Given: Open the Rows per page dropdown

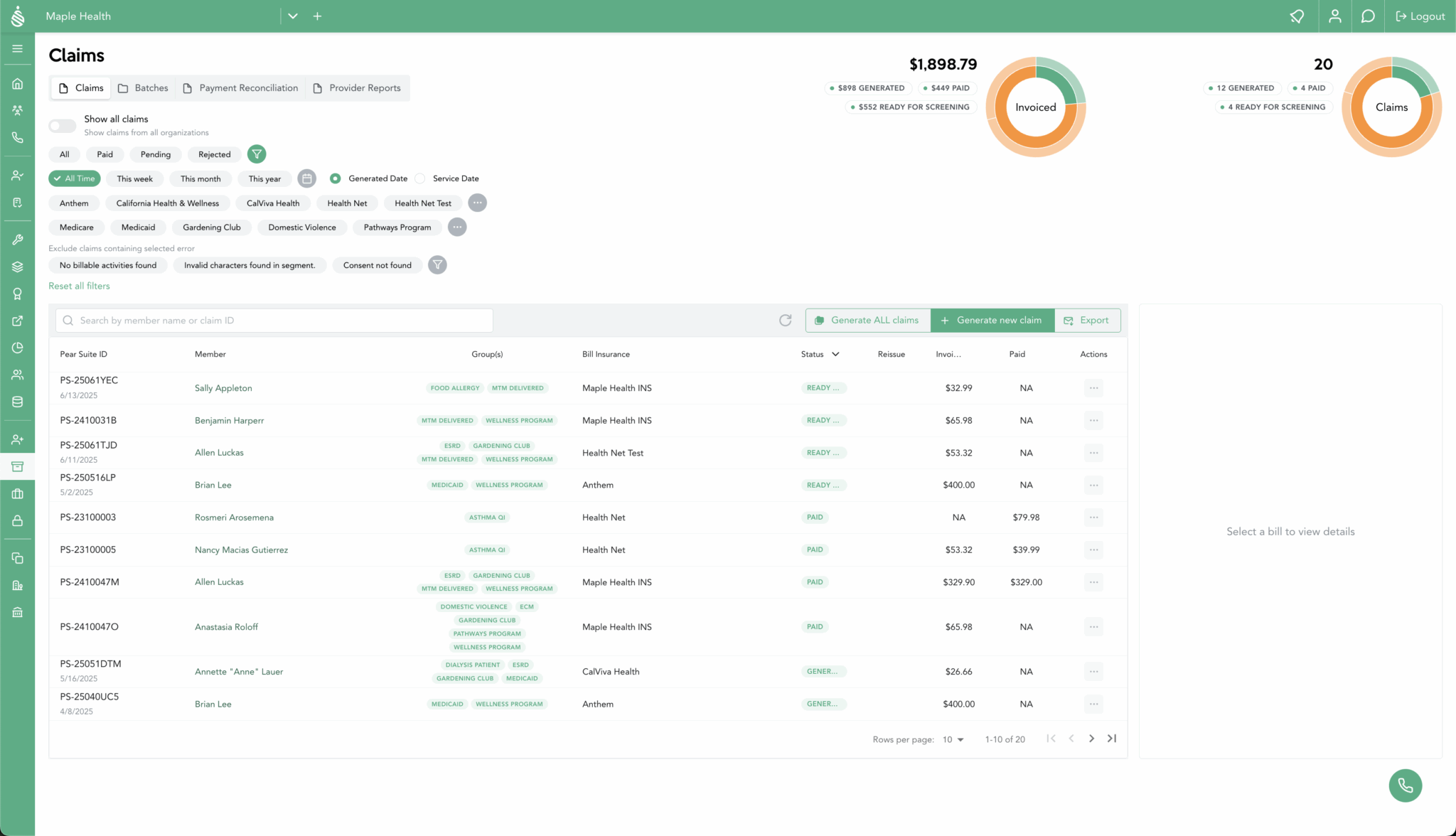Looking at the screenshot, I should coord(953,739).
